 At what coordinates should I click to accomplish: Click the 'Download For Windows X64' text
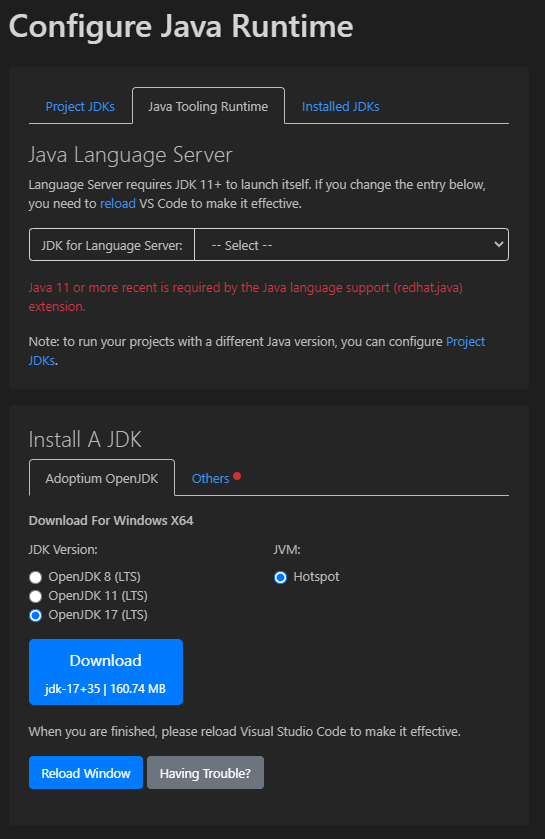(x=111, y=521)
